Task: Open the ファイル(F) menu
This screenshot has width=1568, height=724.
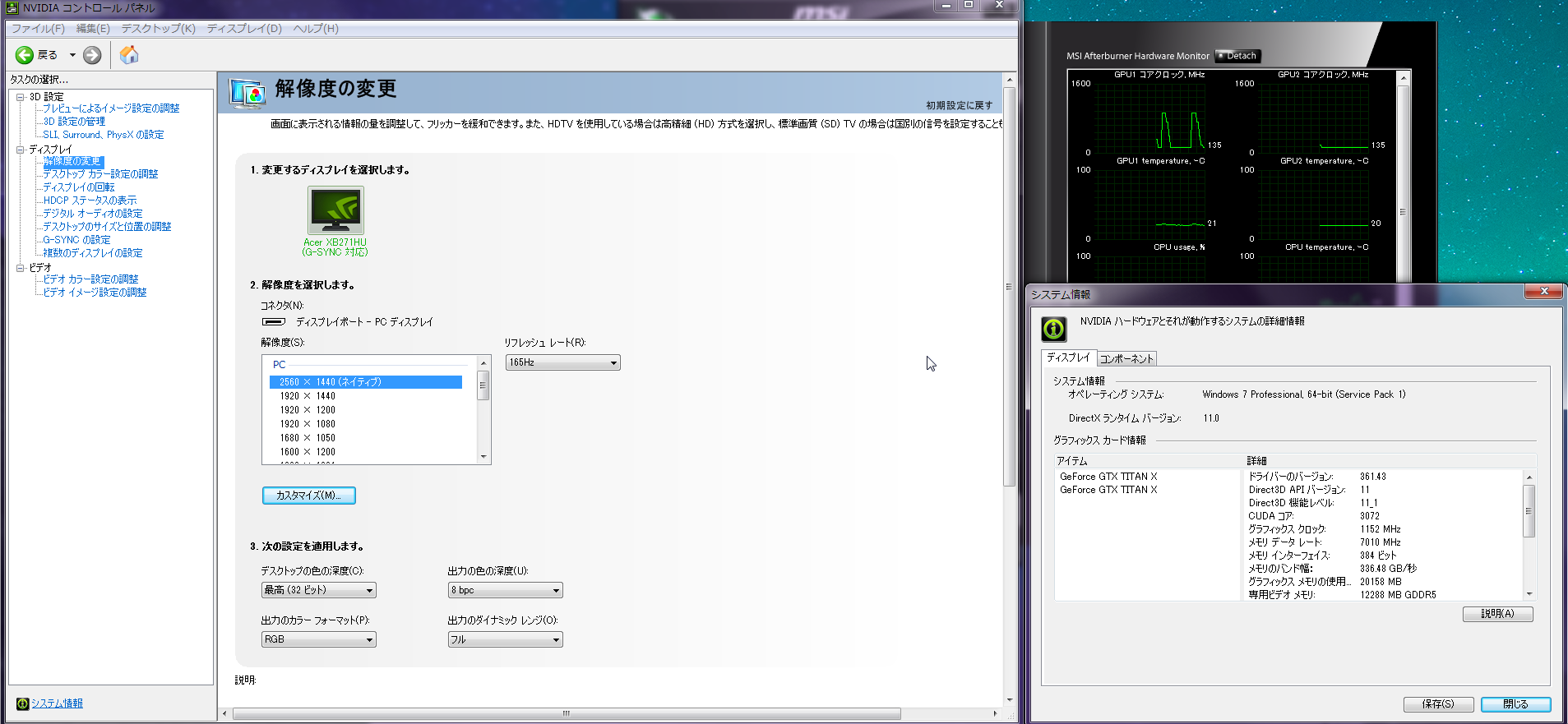Action: tap(38, 29)
